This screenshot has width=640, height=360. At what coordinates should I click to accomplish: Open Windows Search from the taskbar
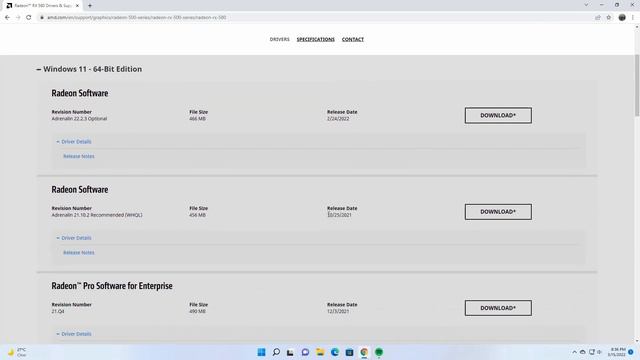(276, 352)
